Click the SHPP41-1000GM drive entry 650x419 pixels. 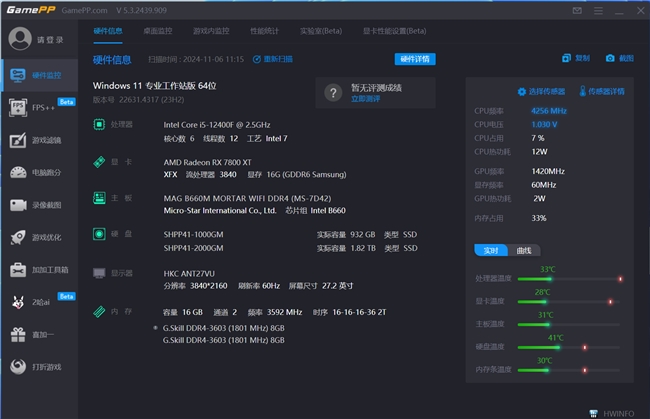click(193, 235)
